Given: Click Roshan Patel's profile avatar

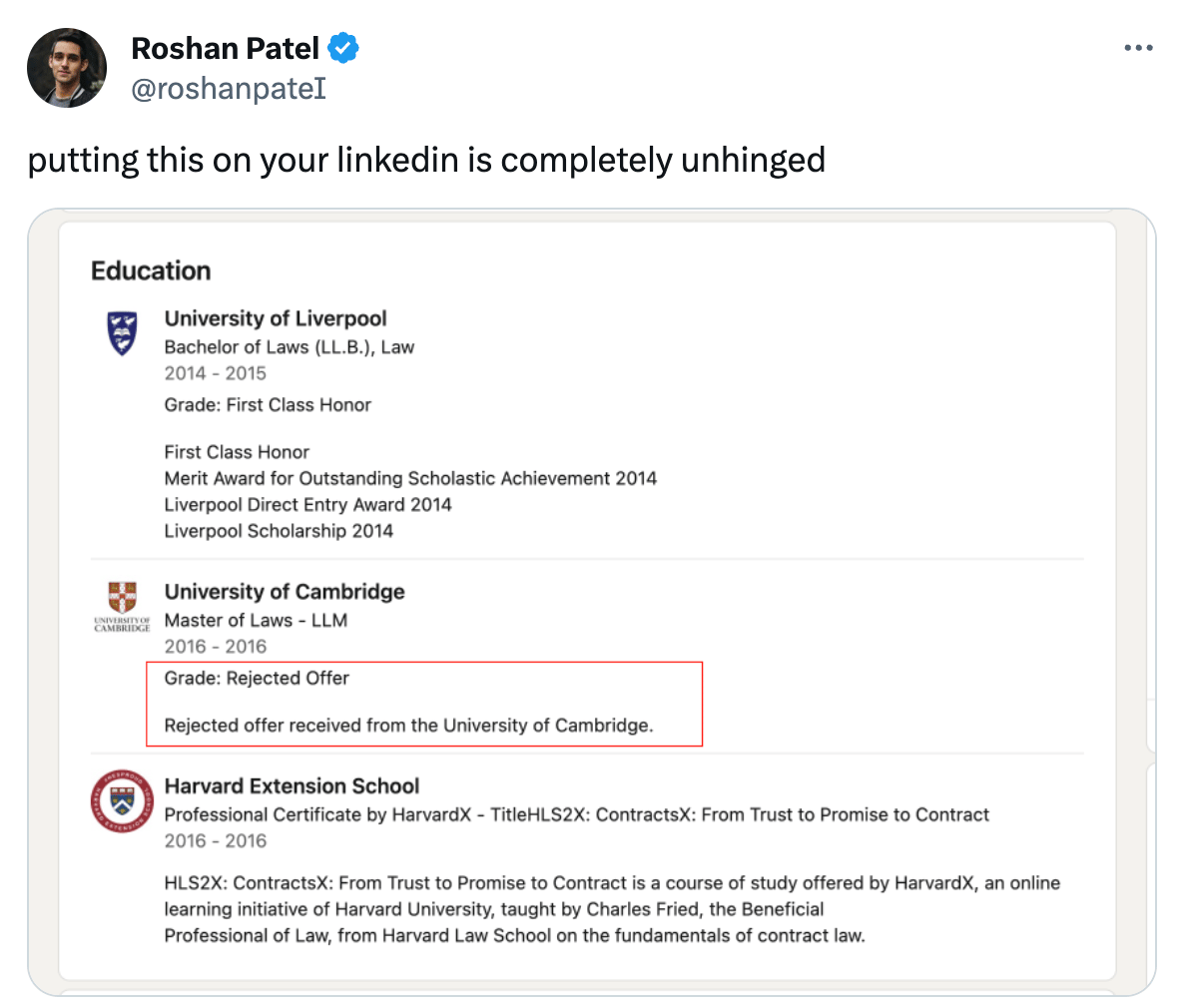Looking at the screenshot, I should [67, 68].
